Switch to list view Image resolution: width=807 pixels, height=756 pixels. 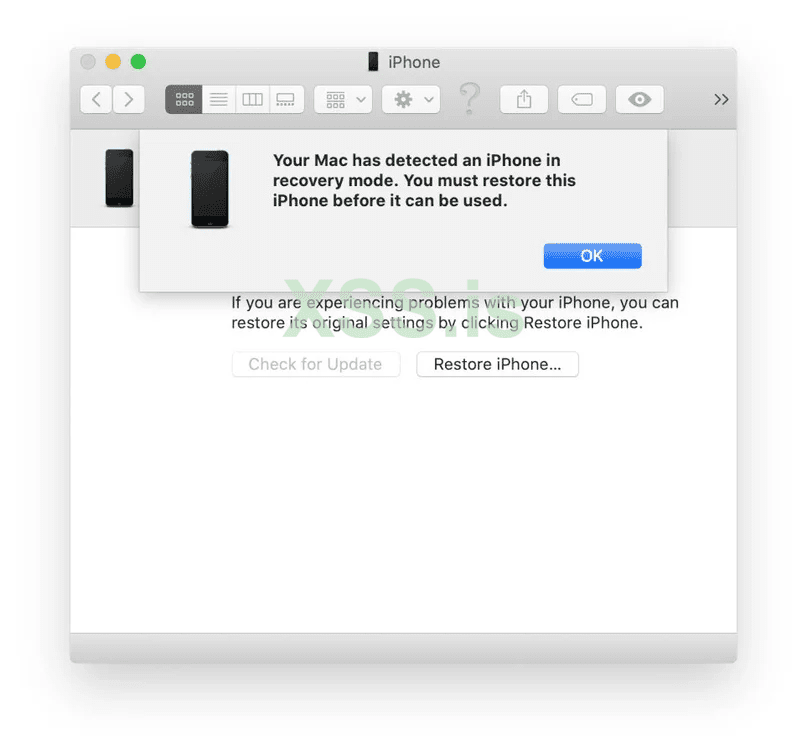point(219,99)
